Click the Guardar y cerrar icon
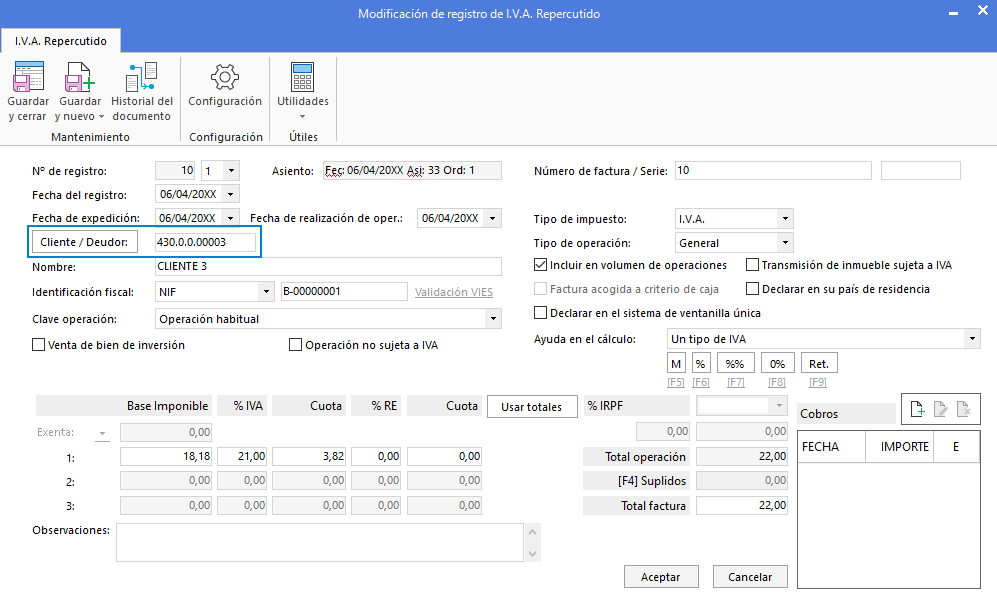Viewport: 997px width, 603px height. click(x=29, y=77)
